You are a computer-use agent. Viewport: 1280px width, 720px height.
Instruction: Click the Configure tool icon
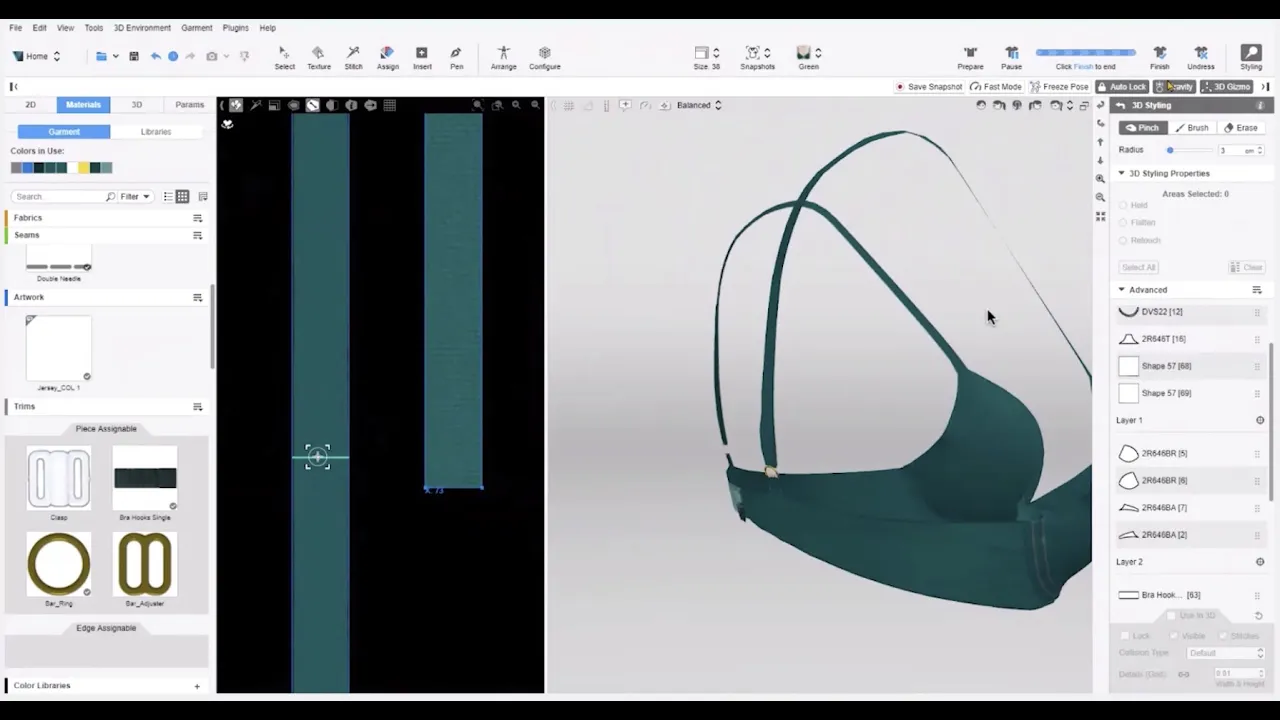(544, 57)
